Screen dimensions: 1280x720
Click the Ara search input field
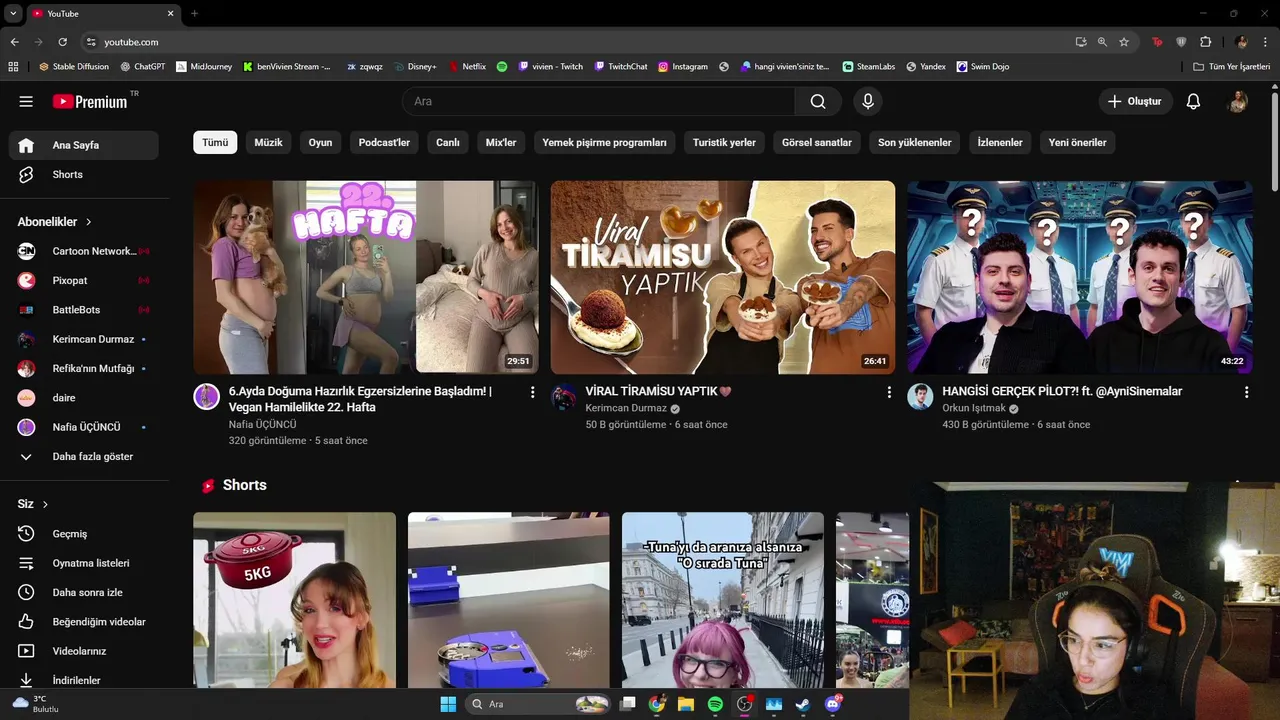[x=598, y=101]
